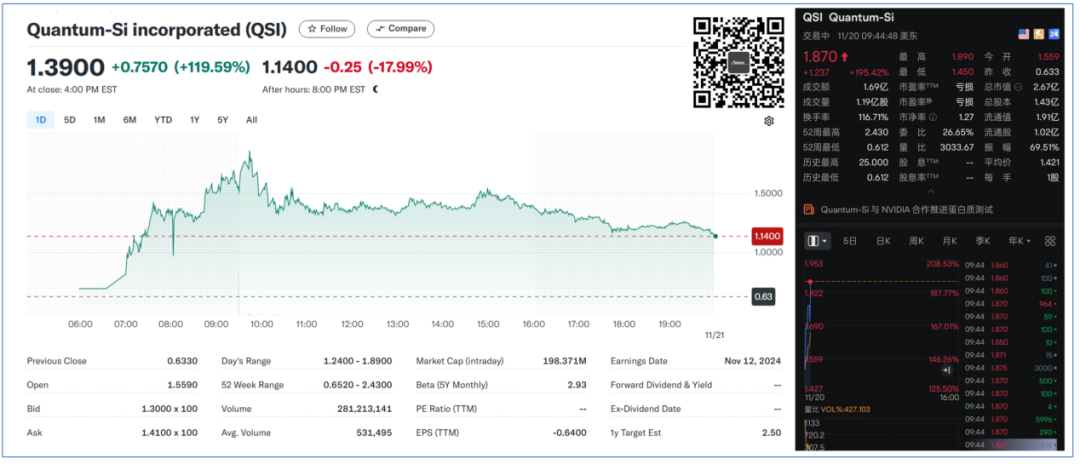This screenshot has height=464, width=1080.
Task: Follow the Quantum-Si stock
Action: [x=328, y=29]
